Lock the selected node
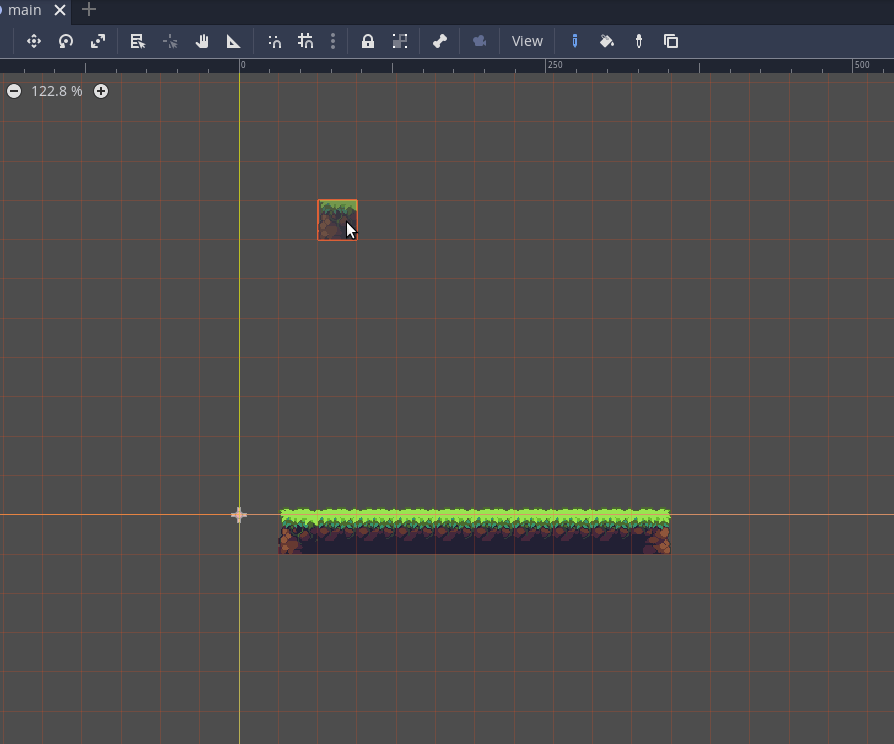Viewport: 894px width, 744px height. point(368,41)
